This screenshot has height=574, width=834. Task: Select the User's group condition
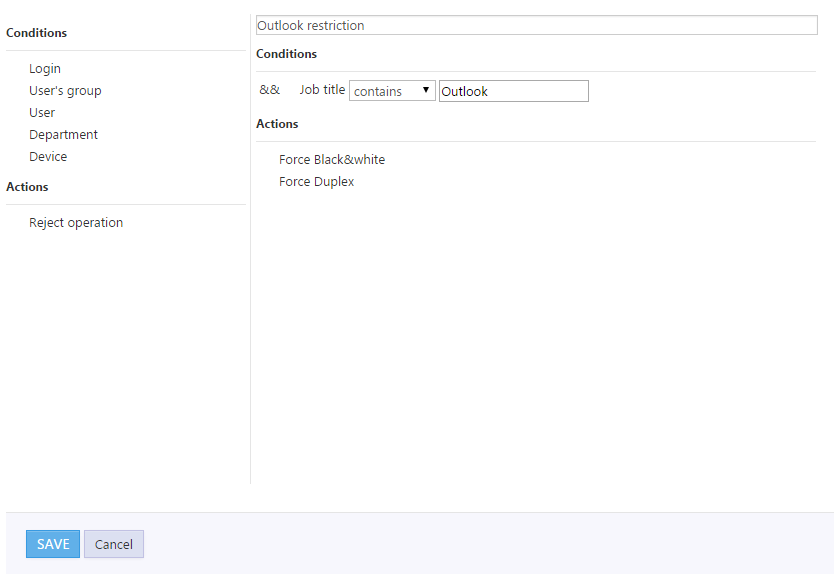point(65,91)
